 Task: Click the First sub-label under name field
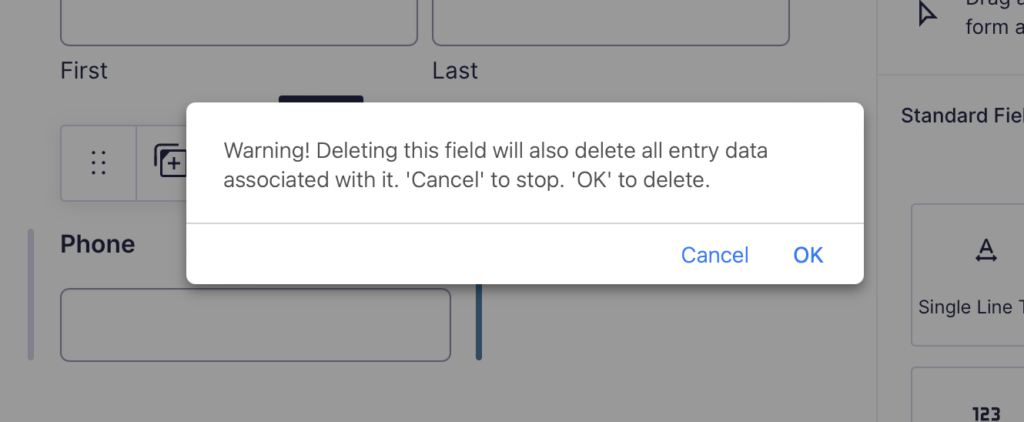[84, 71]
